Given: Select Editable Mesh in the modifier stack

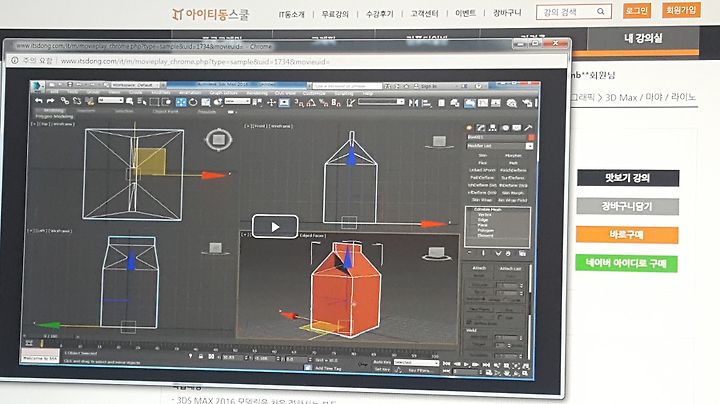Looking at the screenshot, I should (488, 209).
